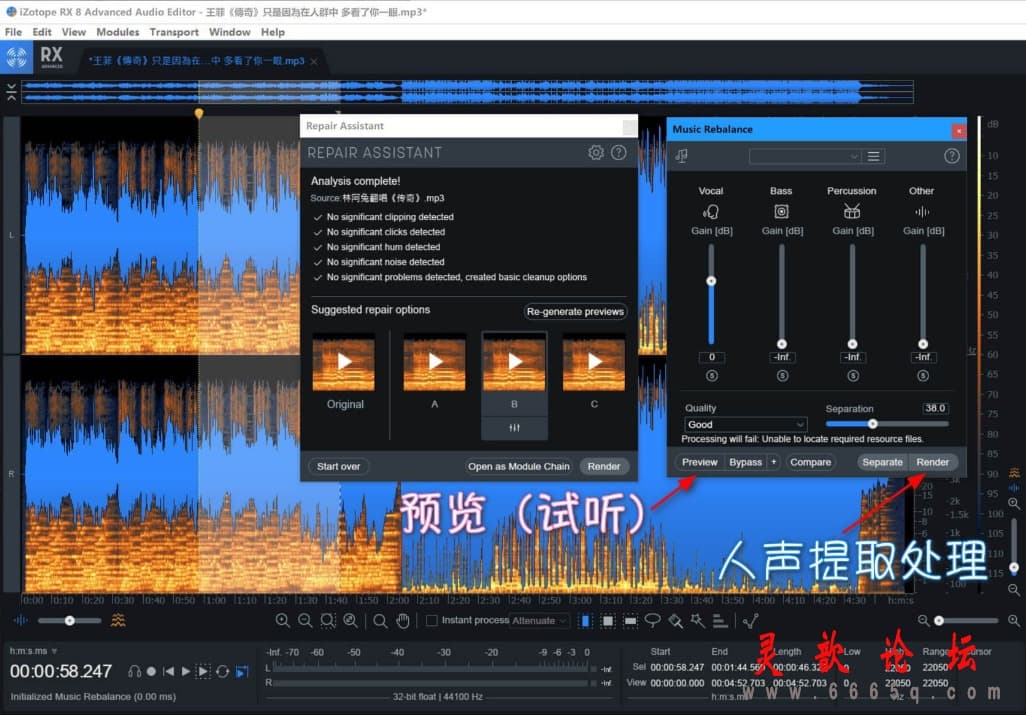Screen dimensions: 1026x718
Task: Click Open as Module Chain
Action: coord(519,466)
